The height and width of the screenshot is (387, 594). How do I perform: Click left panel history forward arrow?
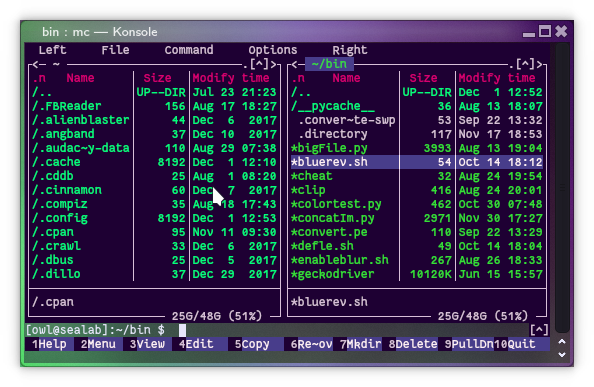[274, 64]
